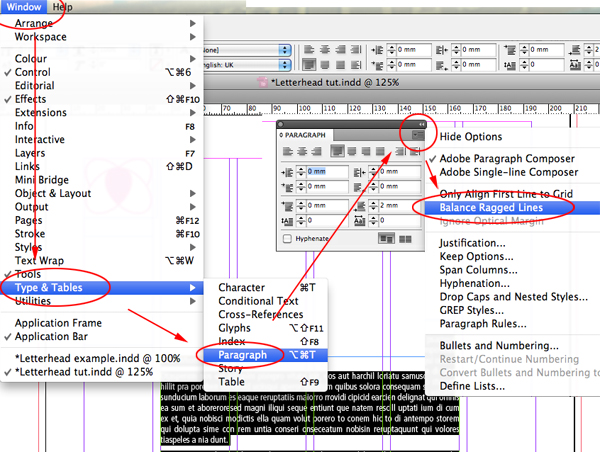This screenshot has width=600, height=452.
Task: Select justify all lines in Paragraph panel
Action: pyautogui.click(x=380, y=152)
